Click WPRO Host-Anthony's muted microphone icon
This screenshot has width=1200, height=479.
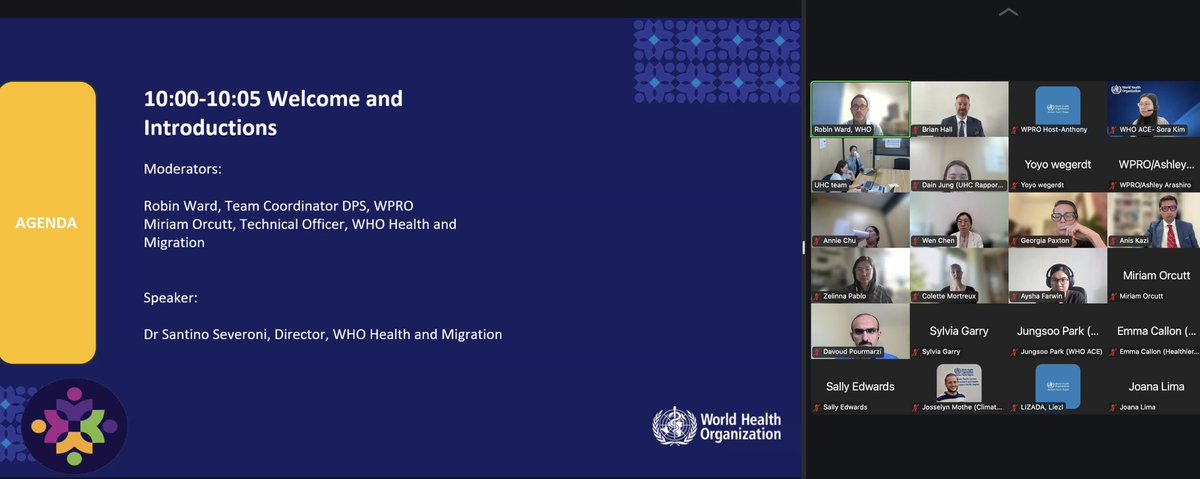[1015, 130]
